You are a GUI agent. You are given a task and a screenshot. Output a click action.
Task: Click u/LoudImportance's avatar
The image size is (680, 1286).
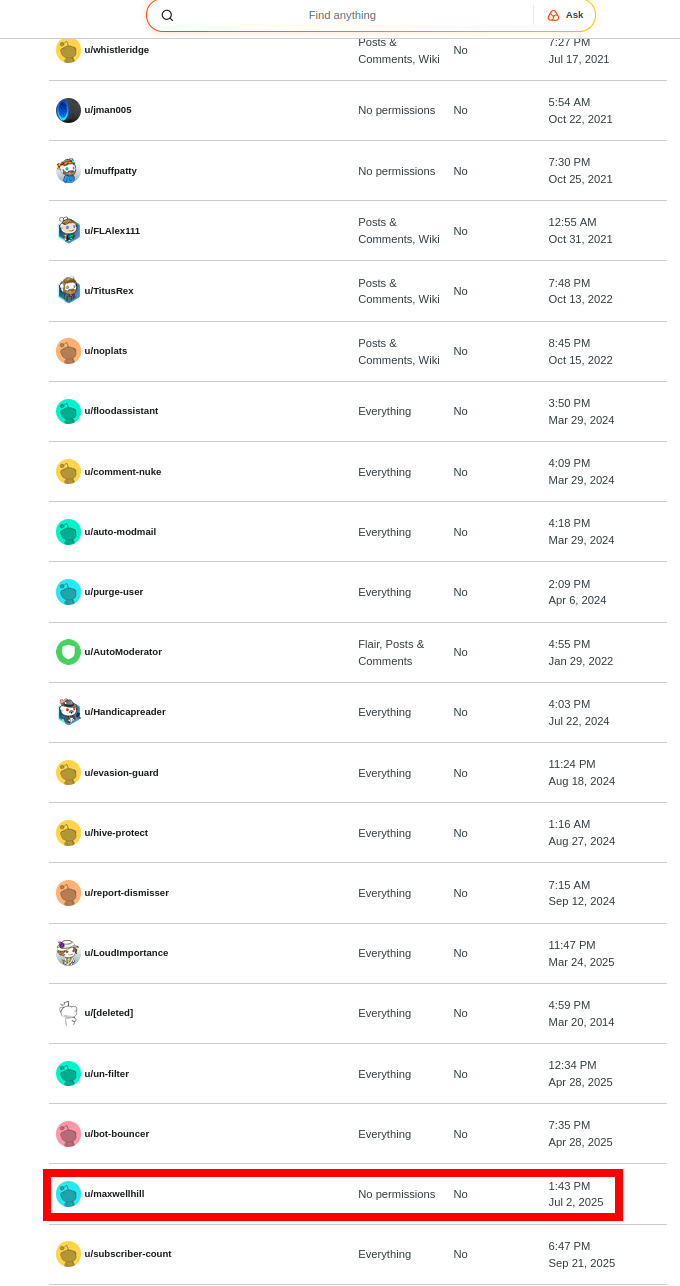[68, 953]
